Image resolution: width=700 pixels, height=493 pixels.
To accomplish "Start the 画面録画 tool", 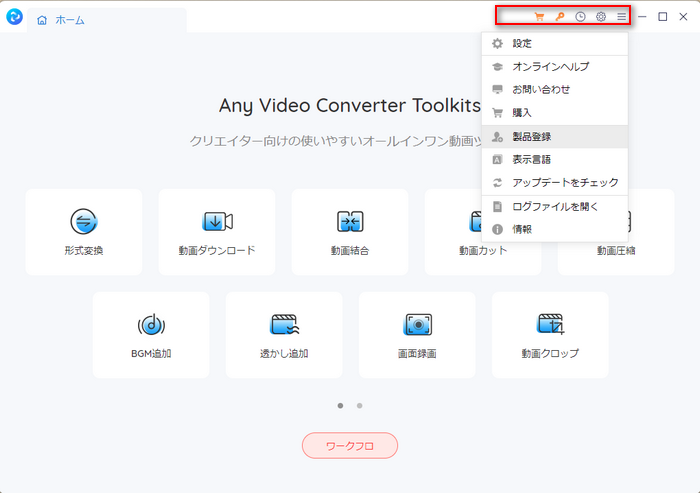I will [417, 335].
